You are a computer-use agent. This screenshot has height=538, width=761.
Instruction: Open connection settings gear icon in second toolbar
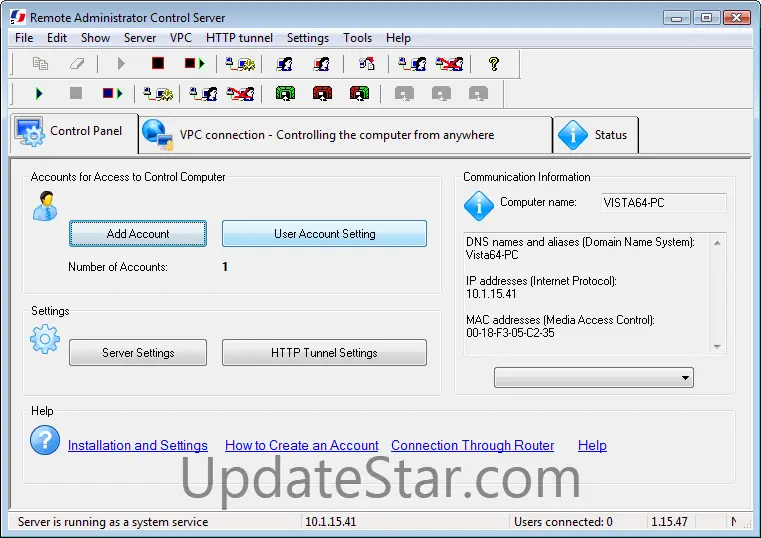tap(158, 93)
